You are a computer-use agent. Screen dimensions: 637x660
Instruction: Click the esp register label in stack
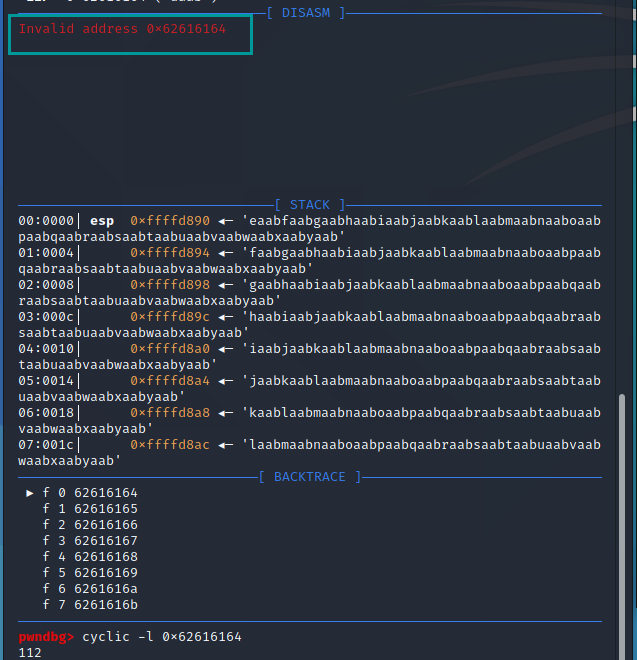point(102,221)
